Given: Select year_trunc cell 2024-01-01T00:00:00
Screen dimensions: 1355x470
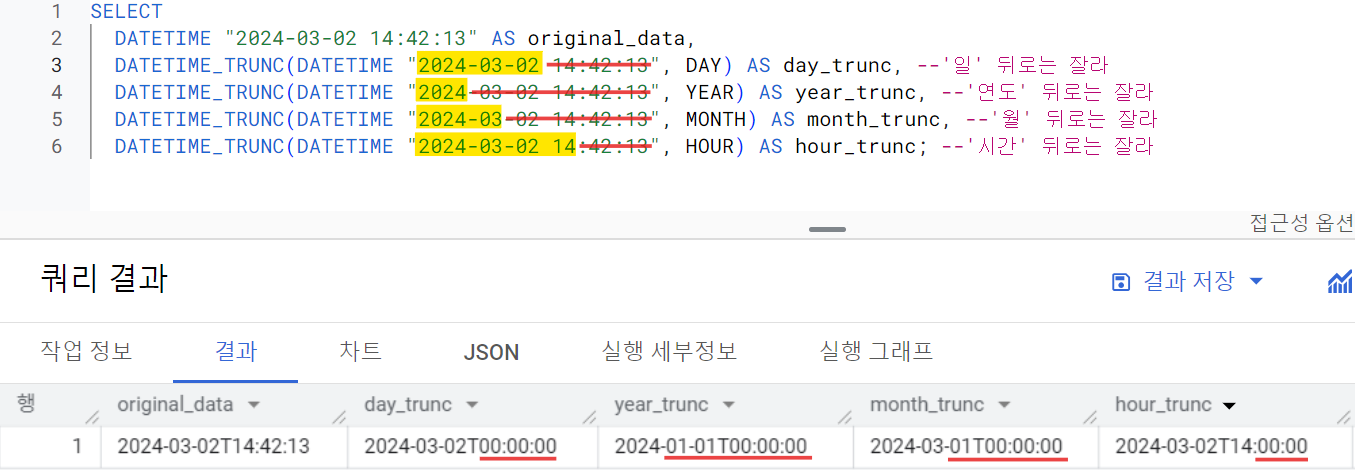Looking at the screenshot, I should point(725,446).
